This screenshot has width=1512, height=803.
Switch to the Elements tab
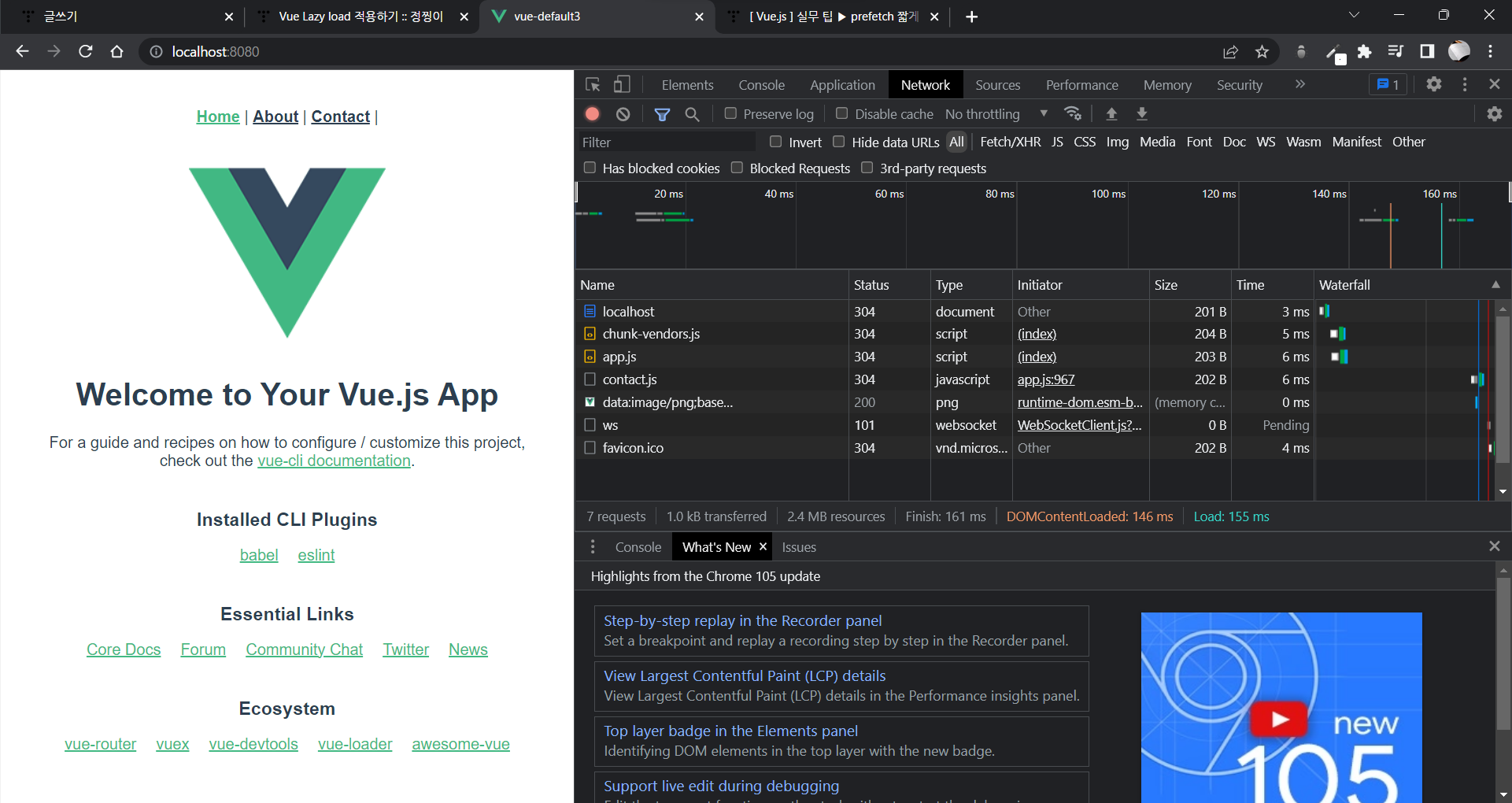click(x=687, y=85)
